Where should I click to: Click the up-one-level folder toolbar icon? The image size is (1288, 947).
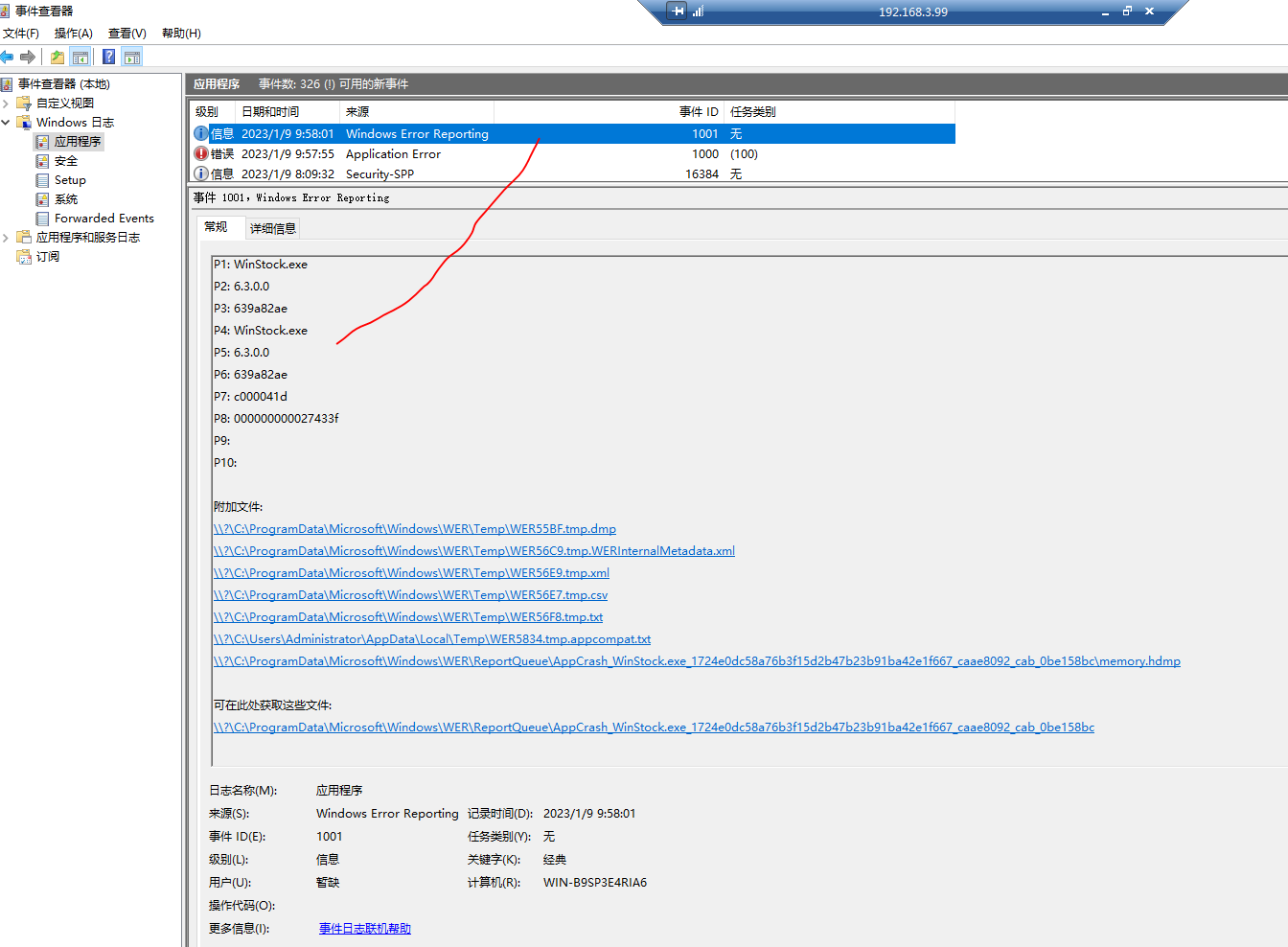pos(57,57)
